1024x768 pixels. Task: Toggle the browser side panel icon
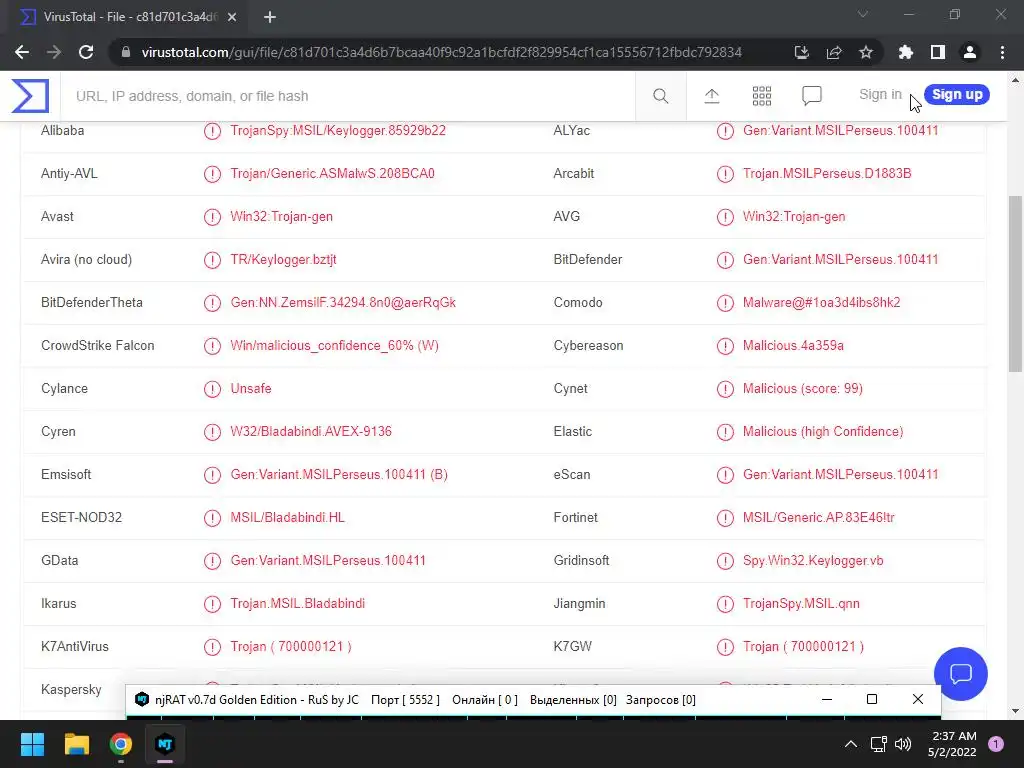938,52
